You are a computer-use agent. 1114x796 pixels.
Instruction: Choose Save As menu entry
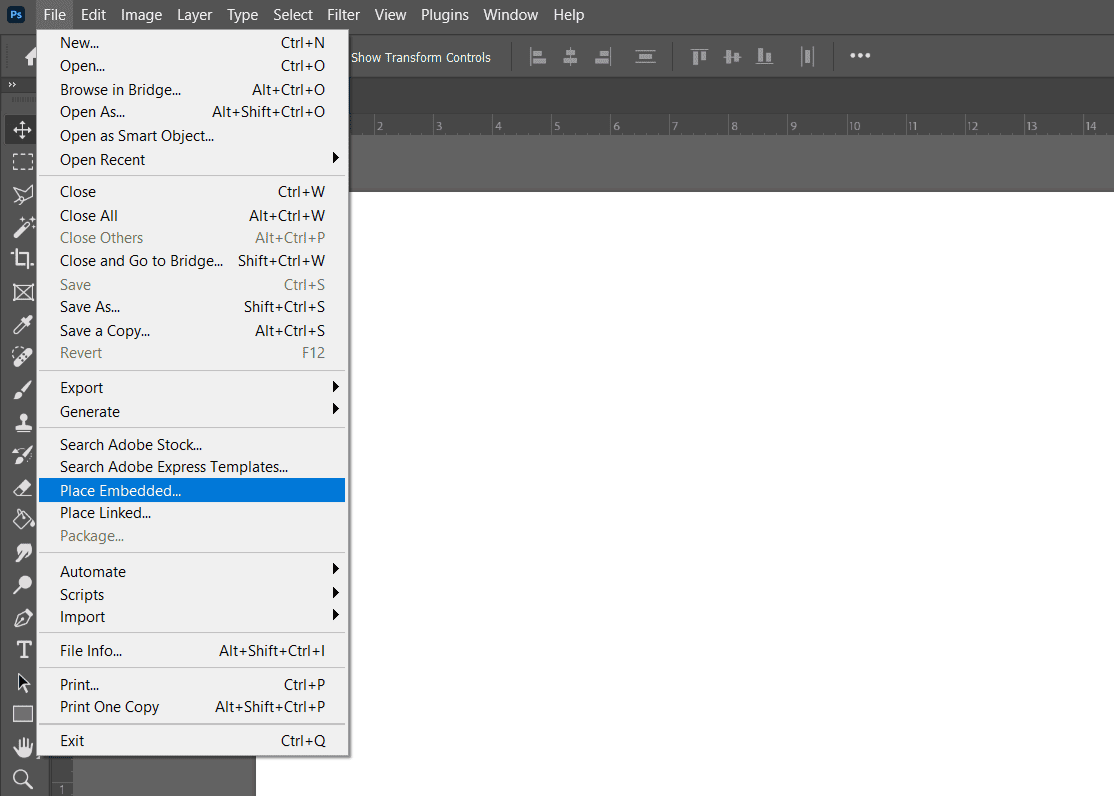192,307
